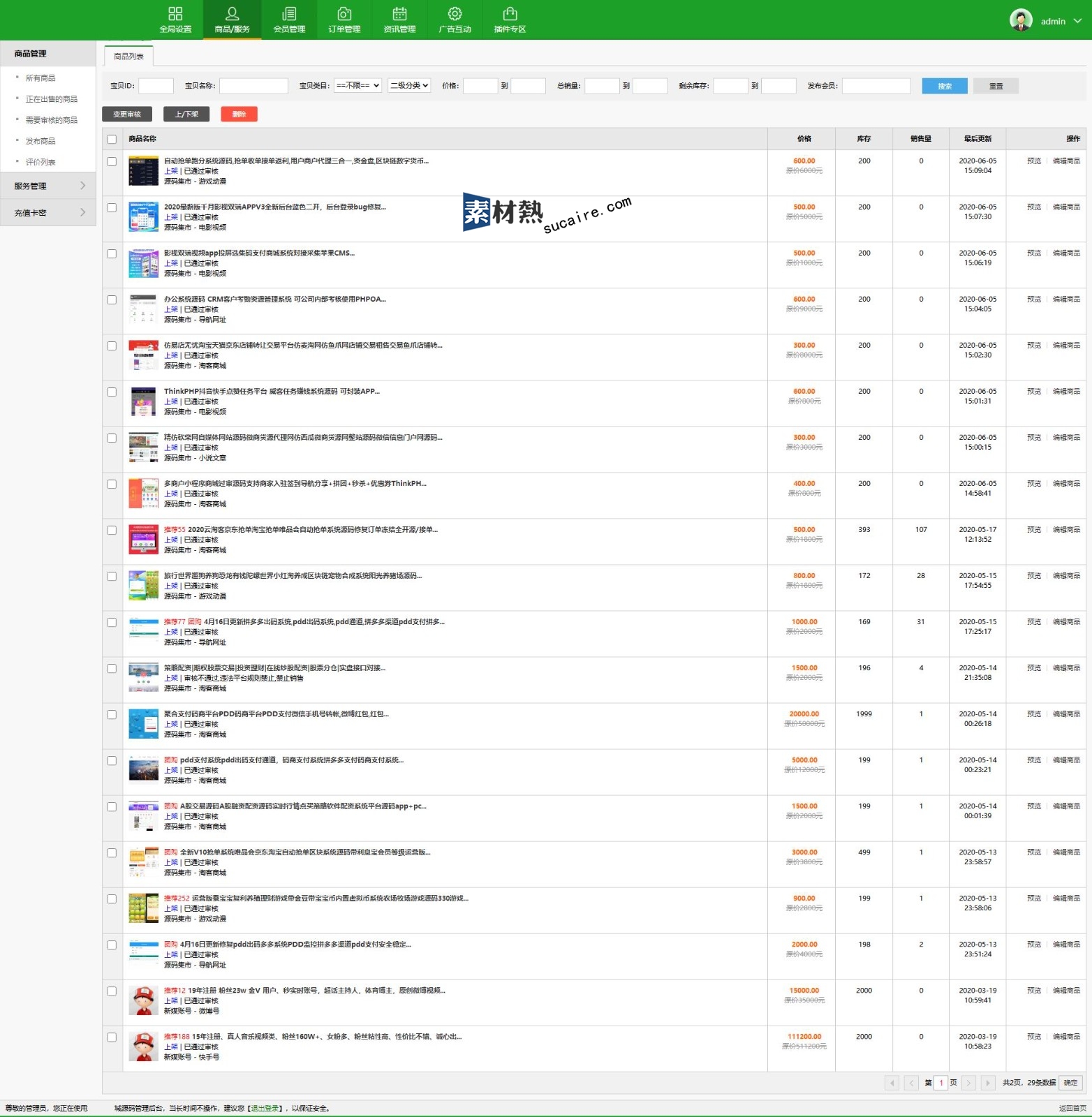Click the admin avatar picture
This screenshot has width=1092, height=1117.
(1021, 20)
